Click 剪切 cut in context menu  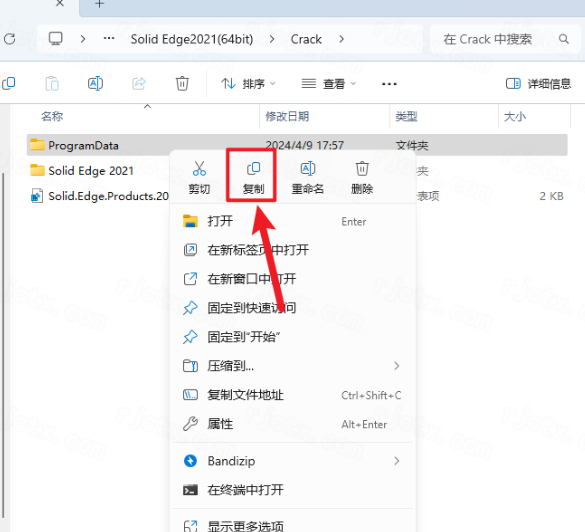[x=199, y=177]
